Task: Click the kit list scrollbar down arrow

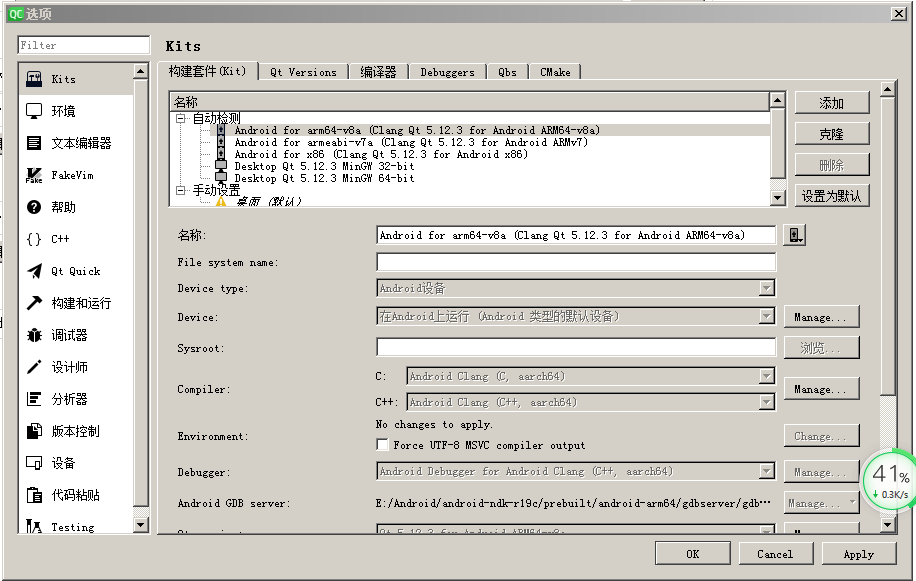Action: (x=777, y=197)
